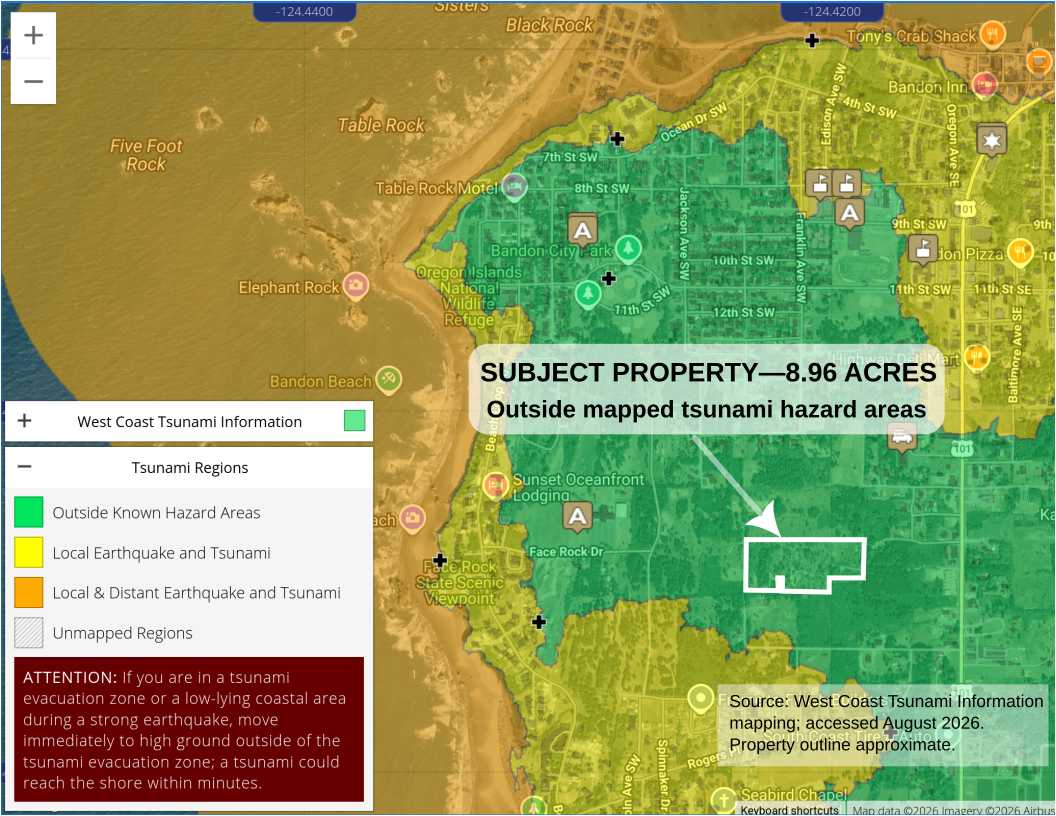1056x816 pixels.
Task: Click the Table Rock map label
Action: (x=381, y=125)
